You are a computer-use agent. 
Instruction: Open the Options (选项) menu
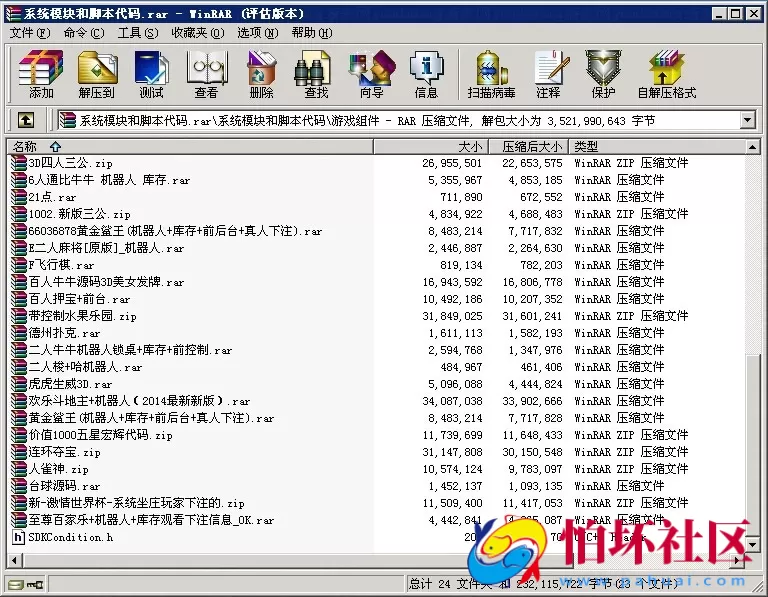[x=258, y=33]
